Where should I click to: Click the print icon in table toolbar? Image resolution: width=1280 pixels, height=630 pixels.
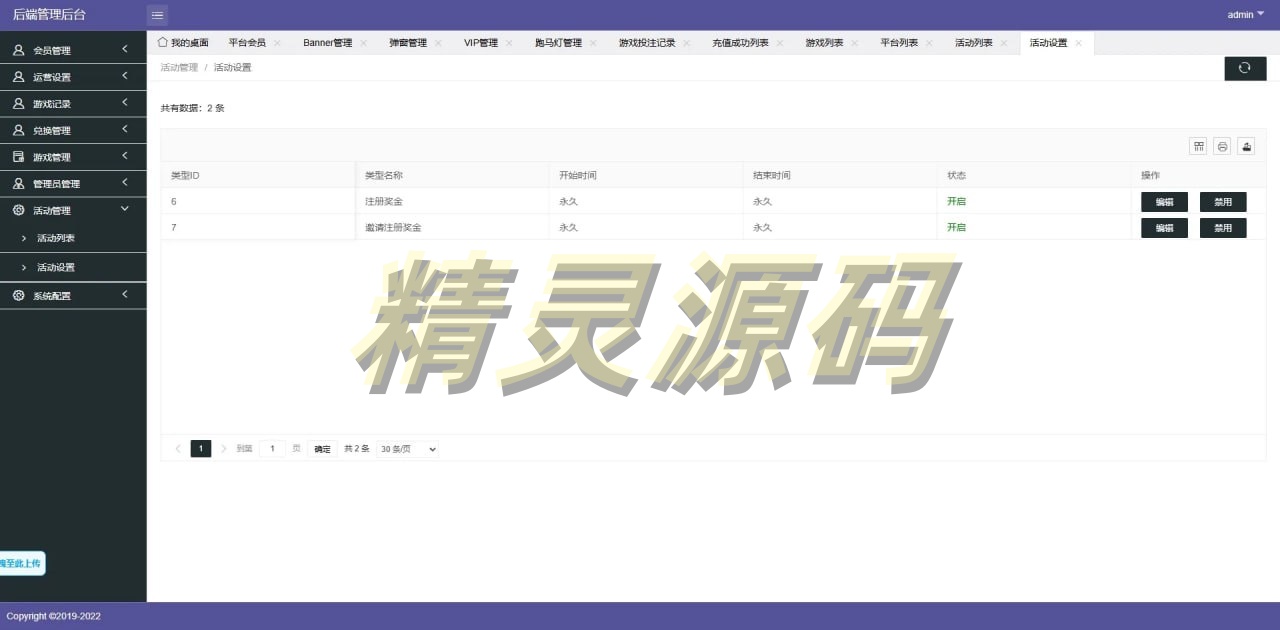point(1222,146)
